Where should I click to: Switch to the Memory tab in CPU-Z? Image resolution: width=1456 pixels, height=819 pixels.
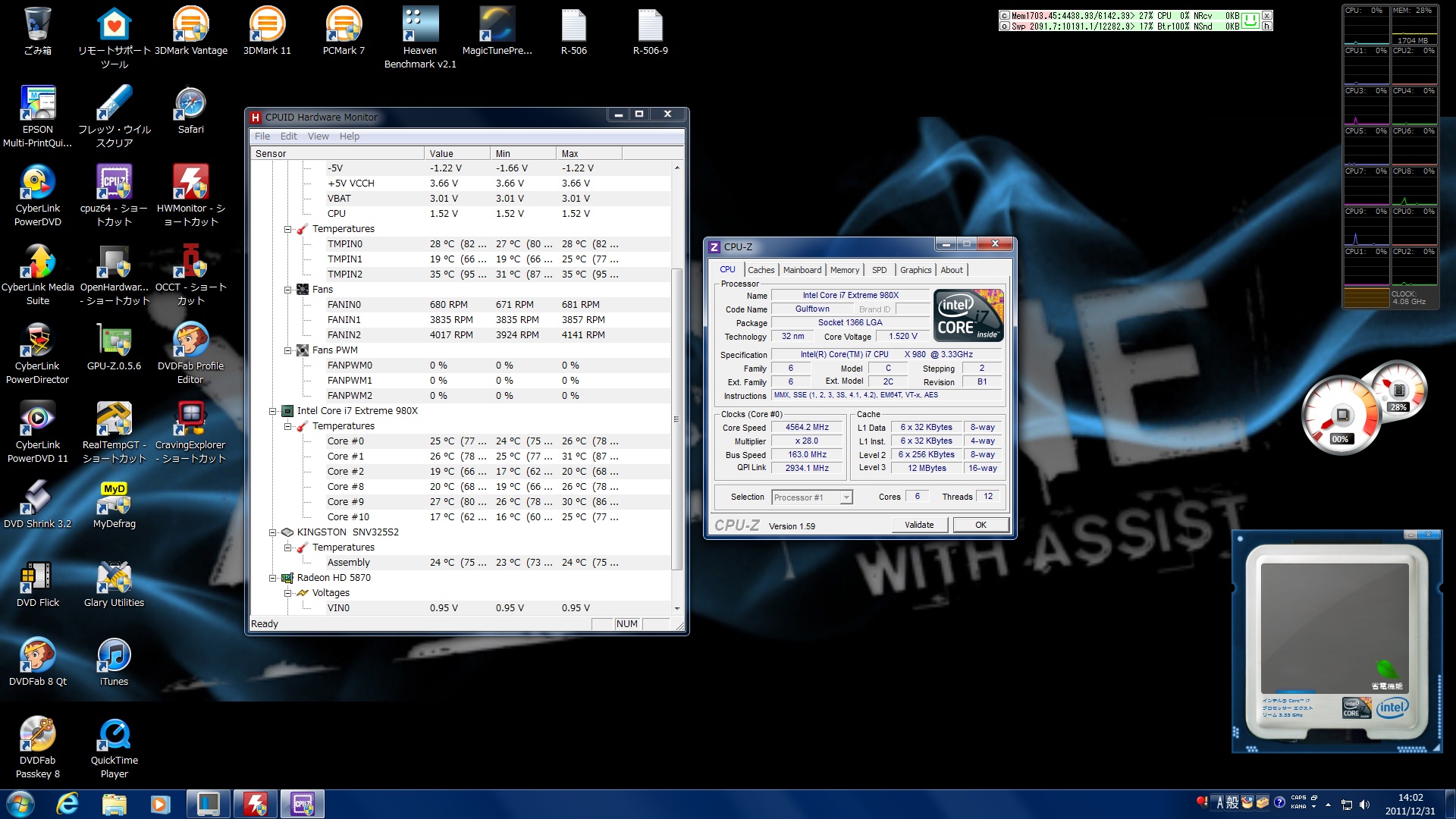coord(844,270)
